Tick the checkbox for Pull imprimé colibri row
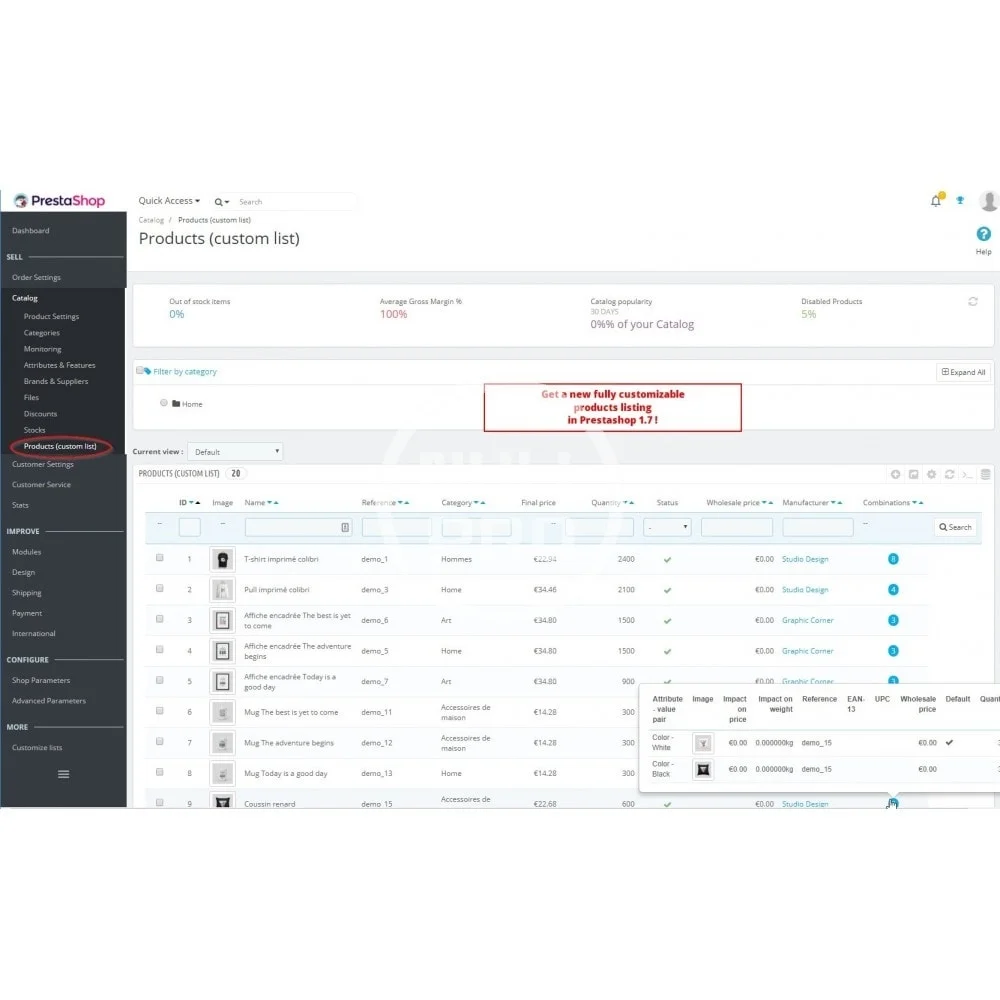This screenshot has width=1000, height=1000. coord(159,589)
